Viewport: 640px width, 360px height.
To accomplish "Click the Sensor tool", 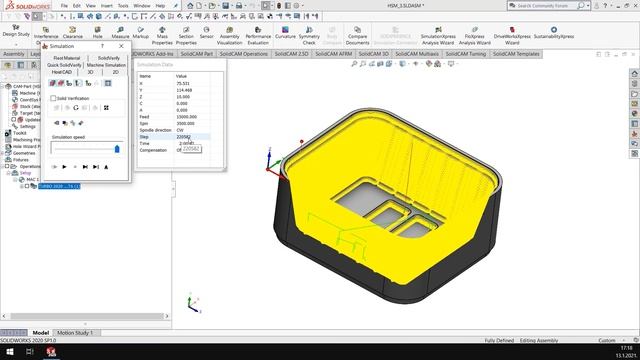I will (207, 33).
